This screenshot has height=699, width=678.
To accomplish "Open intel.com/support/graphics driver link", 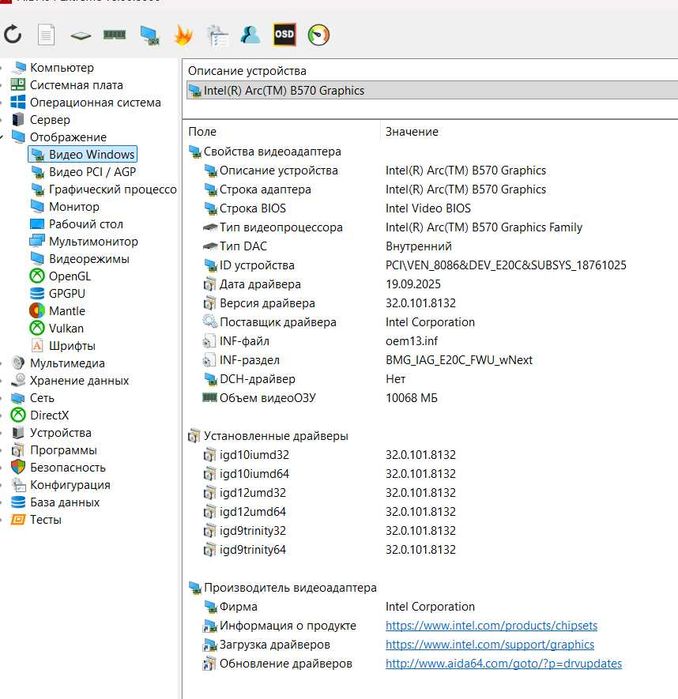I will point(489,645).
